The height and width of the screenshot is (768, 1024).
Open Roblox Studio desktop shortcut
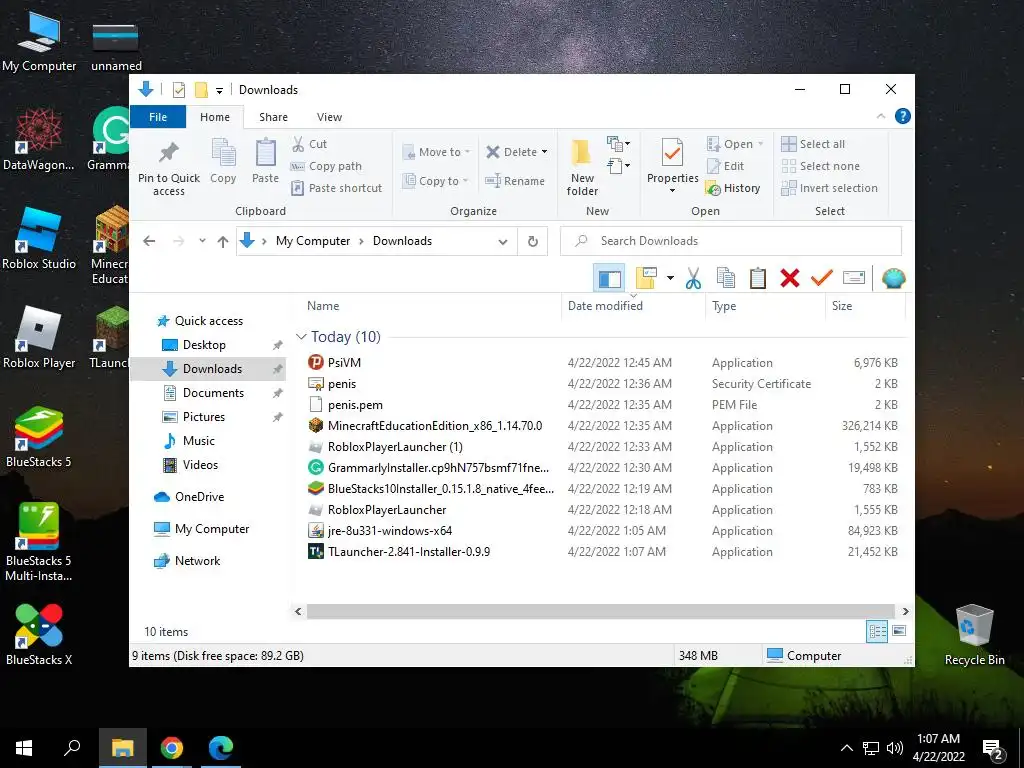(39, 238)
